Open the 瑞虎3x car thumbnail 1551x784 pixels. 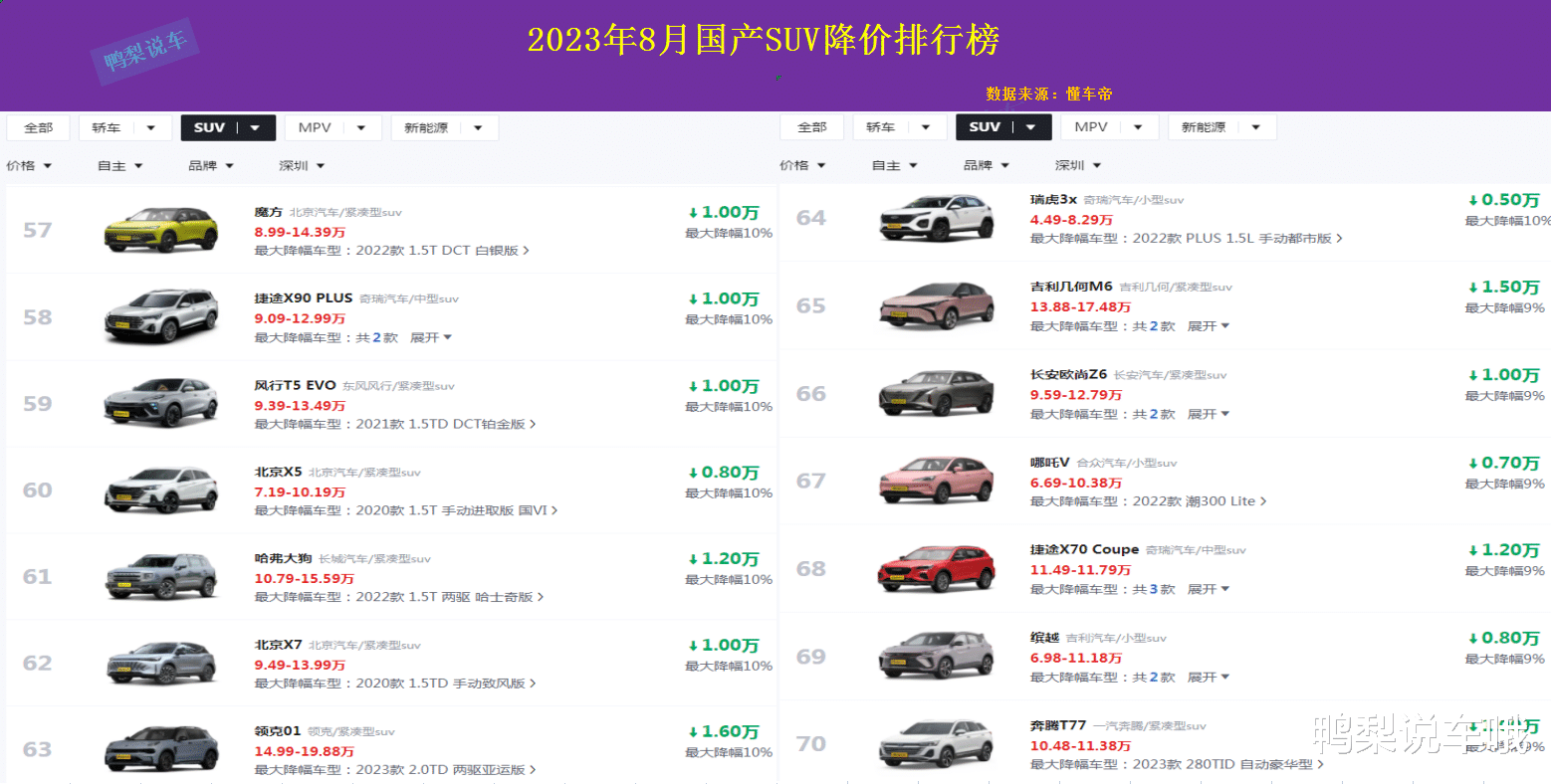(937, 218)
